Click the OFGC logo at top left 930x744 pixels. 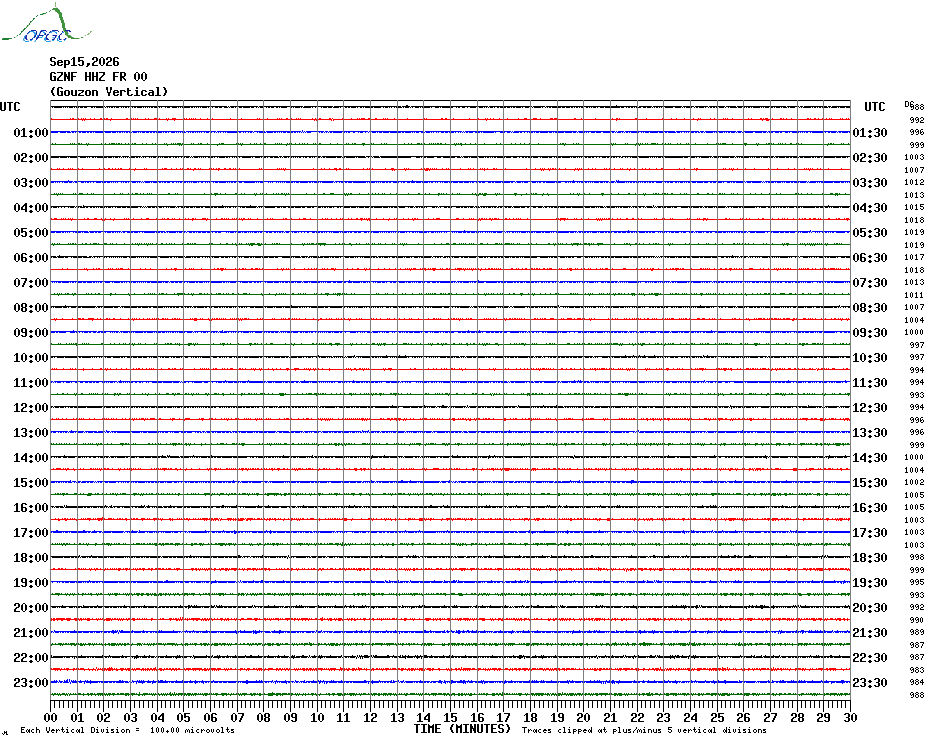point(46,24)
